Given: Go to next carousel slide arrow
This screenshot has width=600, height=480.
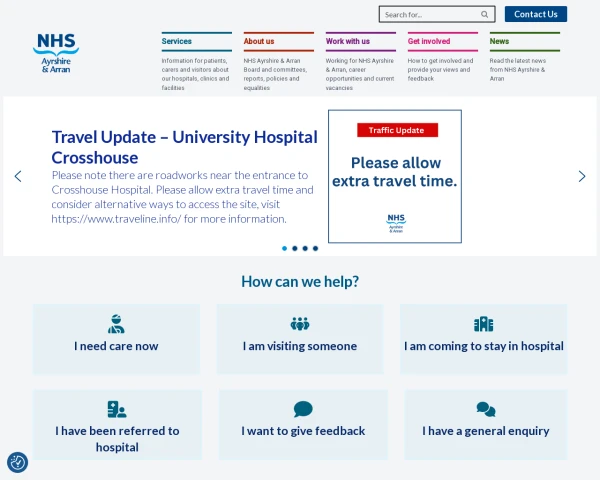Looking at the screenshot, I should 582,176.
